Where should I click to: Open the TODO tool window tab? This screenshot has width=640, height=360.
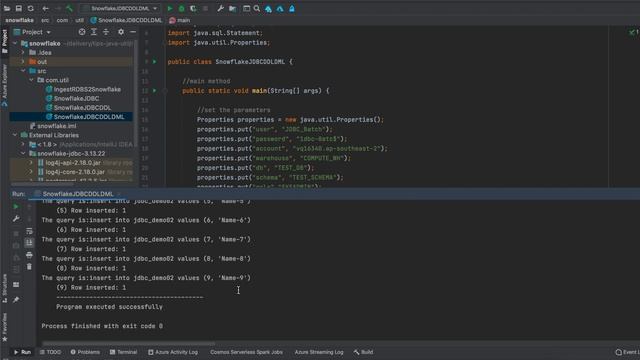click(50, 352)
